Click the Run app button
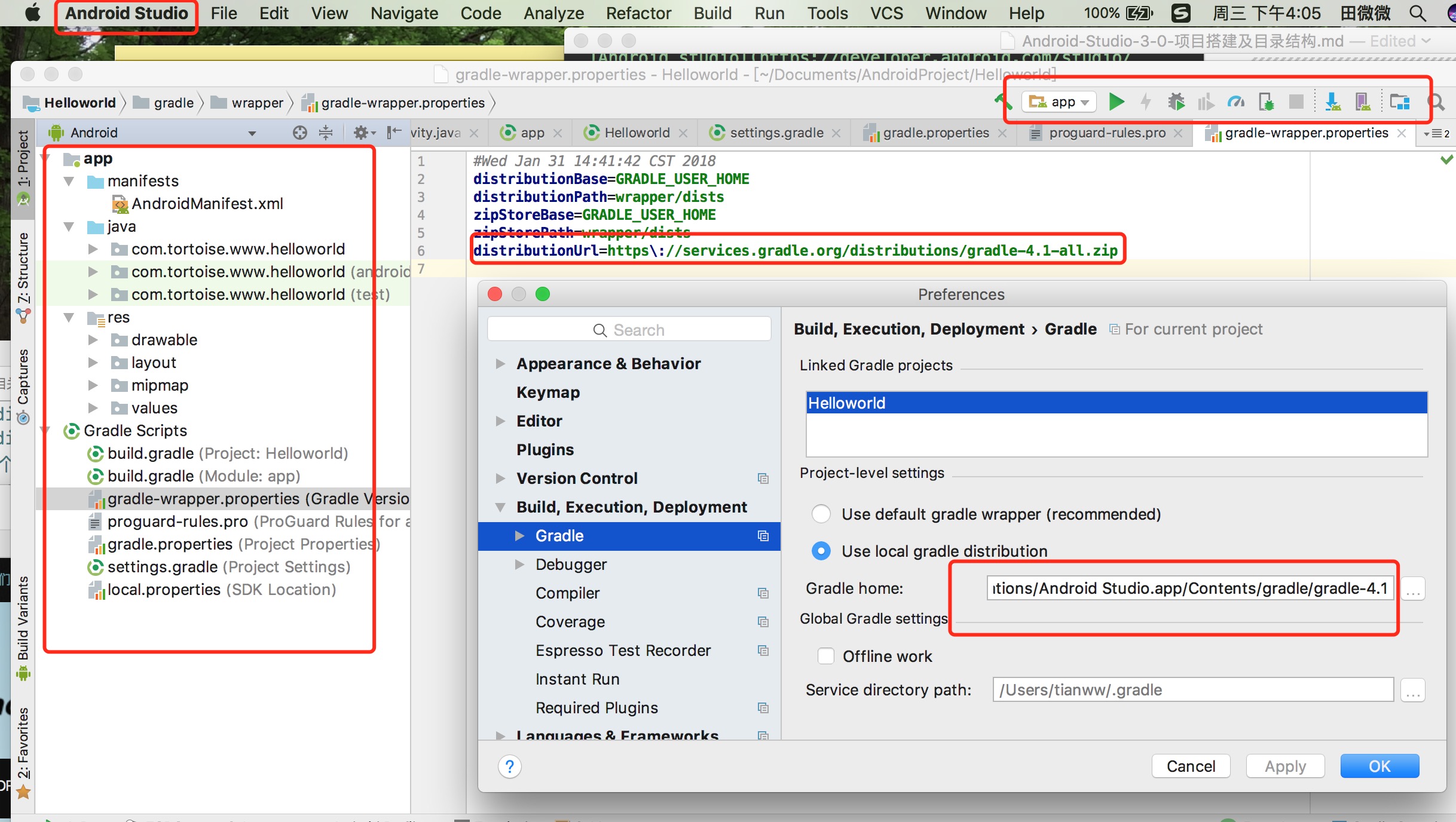 click(1117, 100)
